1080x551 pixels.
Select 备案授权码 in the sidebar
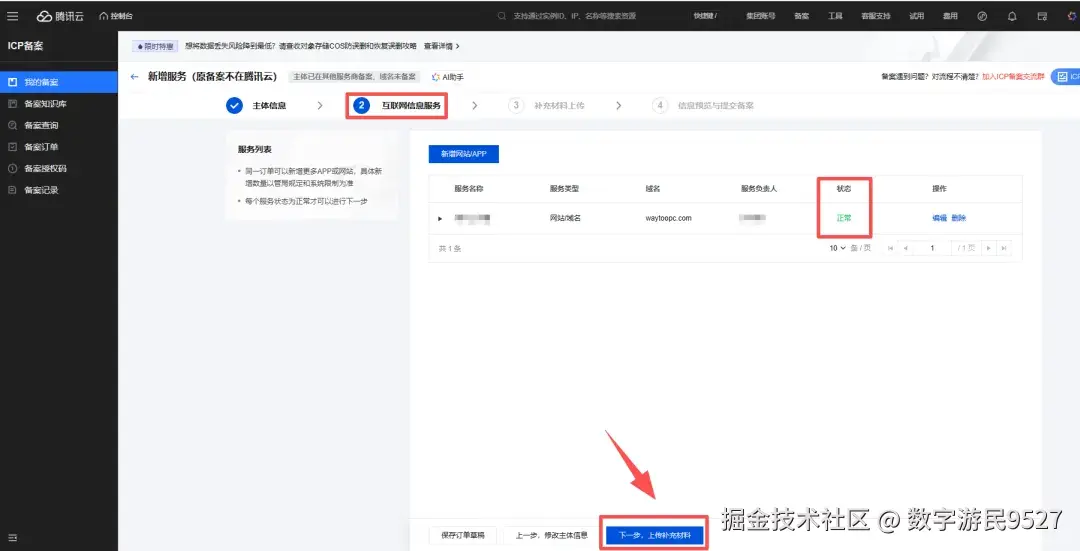tap(59, 168)
